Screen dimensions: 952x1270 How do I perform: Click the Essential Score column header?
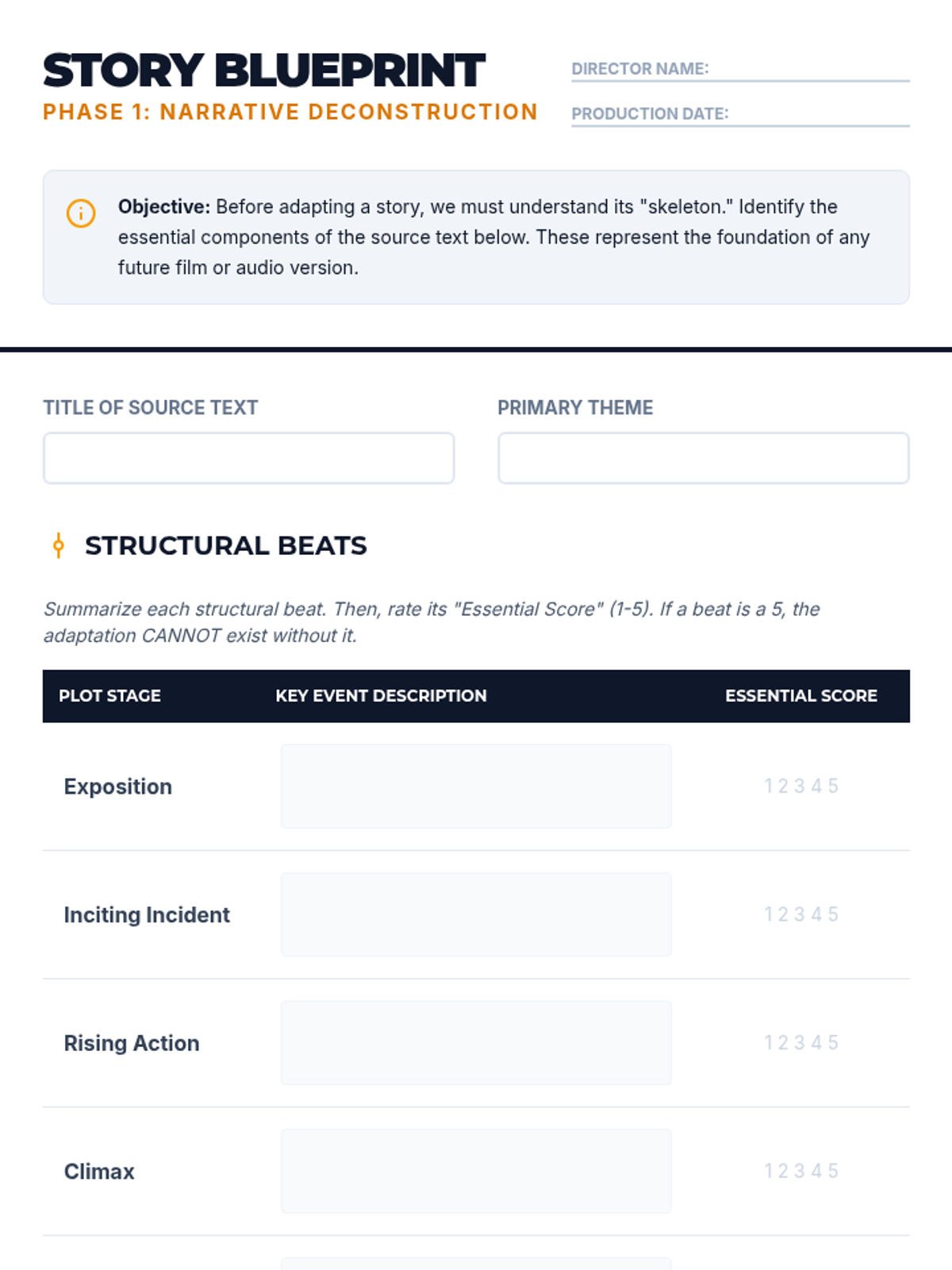point(801,695)
